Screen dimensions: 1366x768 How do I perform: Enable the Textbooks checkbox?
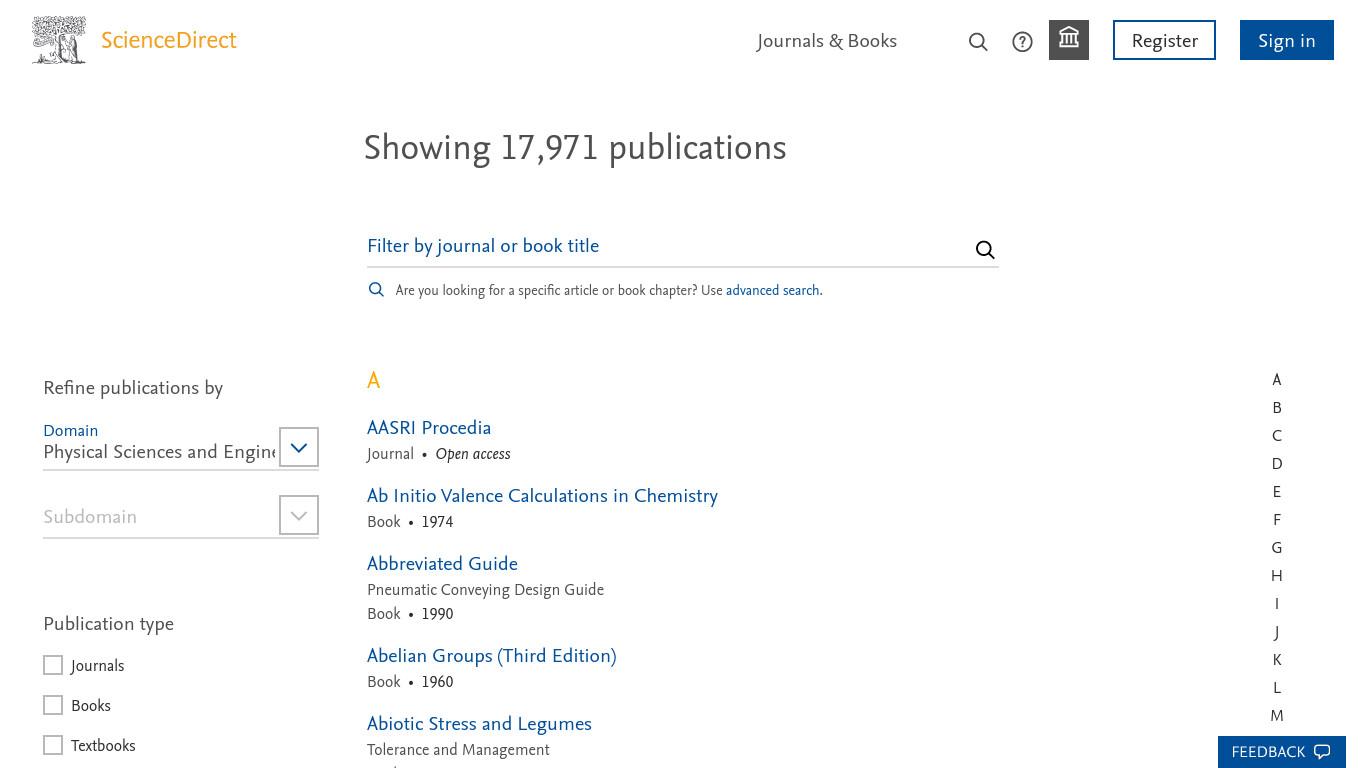coord(53,745)
